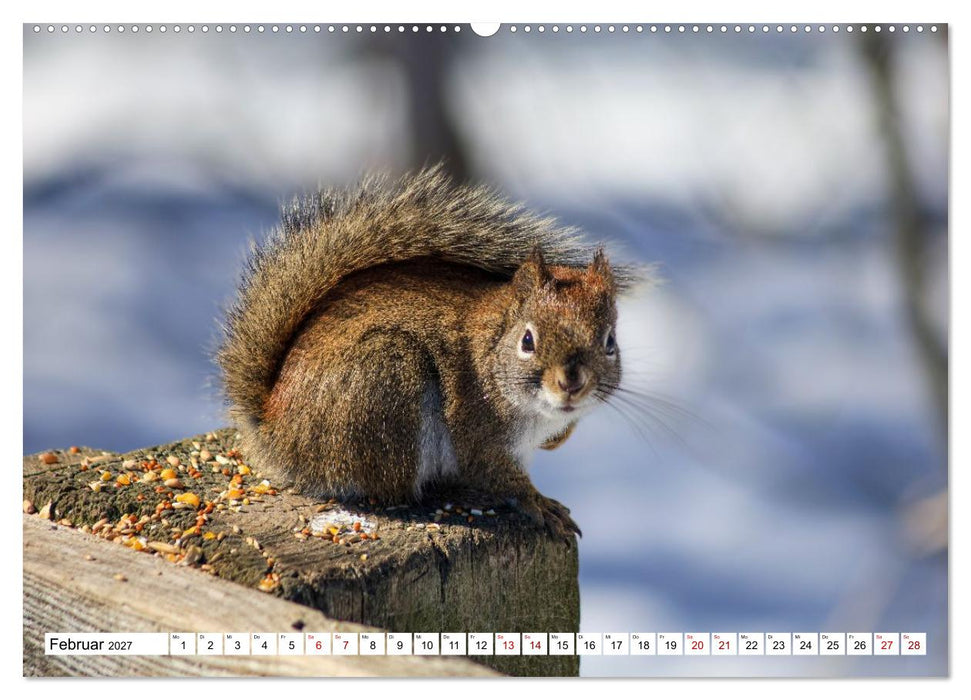Choose date 12 in the date row
Screen dimensions: 971x700
[481, 644]
